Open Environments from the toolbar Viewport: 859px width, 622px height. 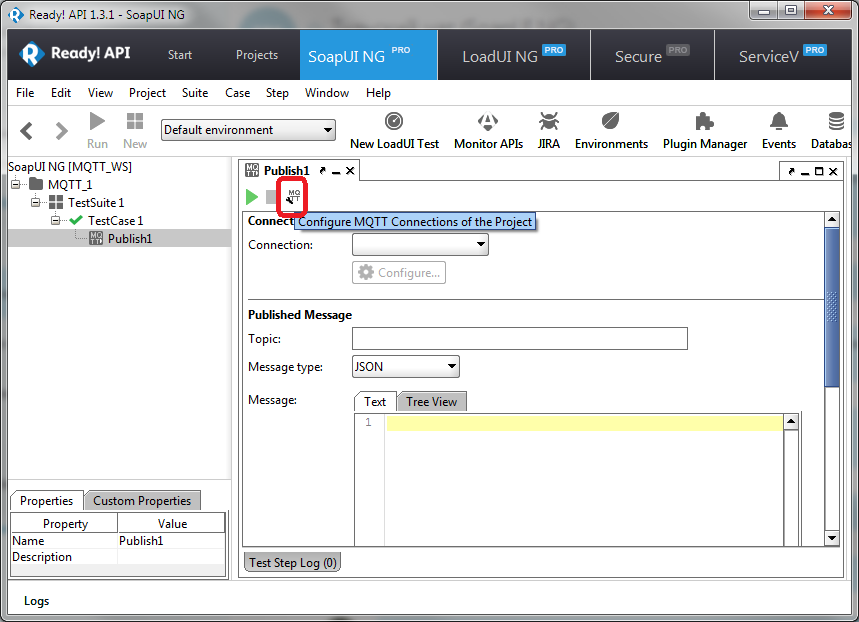(x=611, y=131)
